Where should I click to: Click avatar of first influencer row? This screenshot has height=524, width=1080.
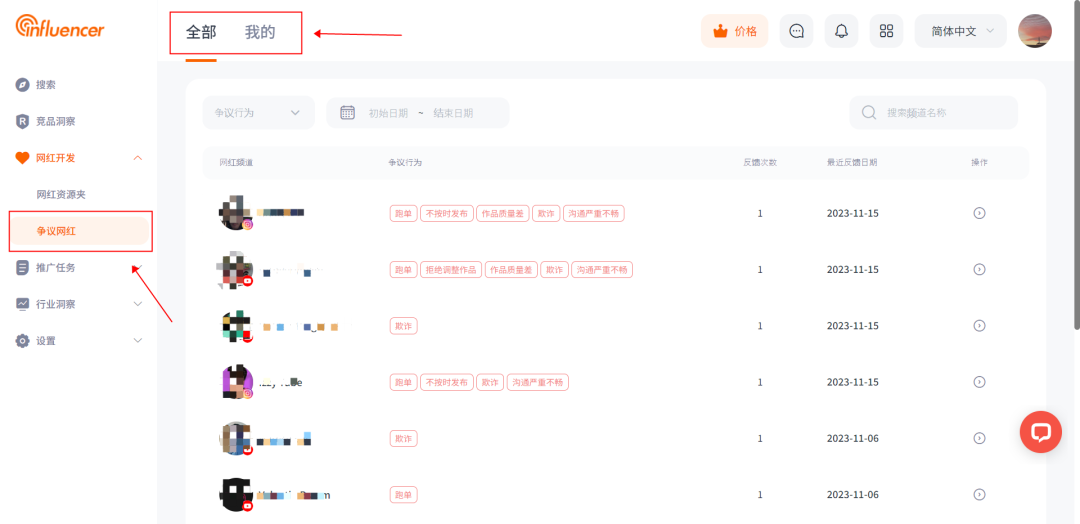[x=236, y=213]
